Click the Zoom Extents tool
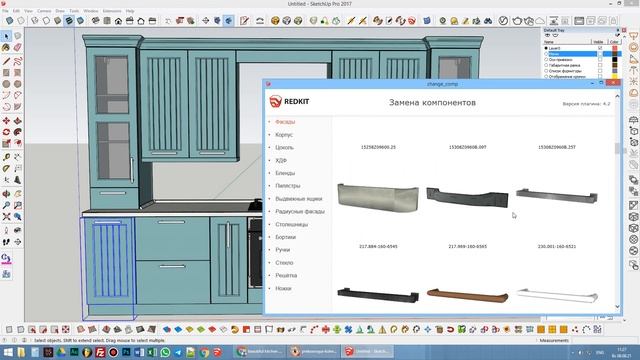640x360 pixels. [x=6, y=217]
